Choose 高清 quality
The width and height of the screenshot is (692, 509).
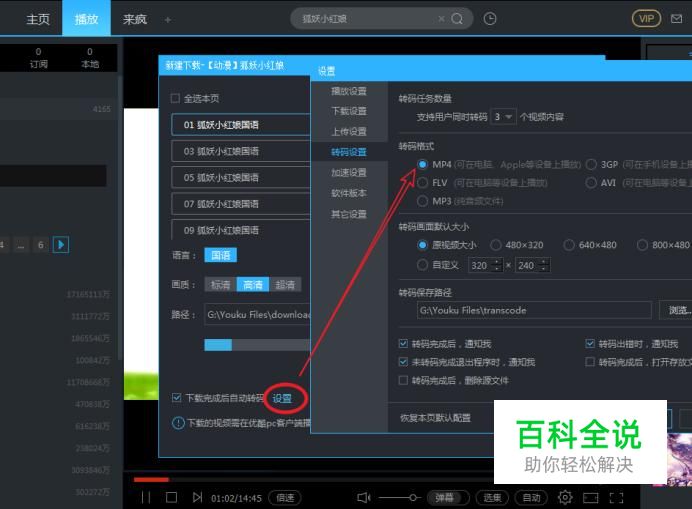253,285
